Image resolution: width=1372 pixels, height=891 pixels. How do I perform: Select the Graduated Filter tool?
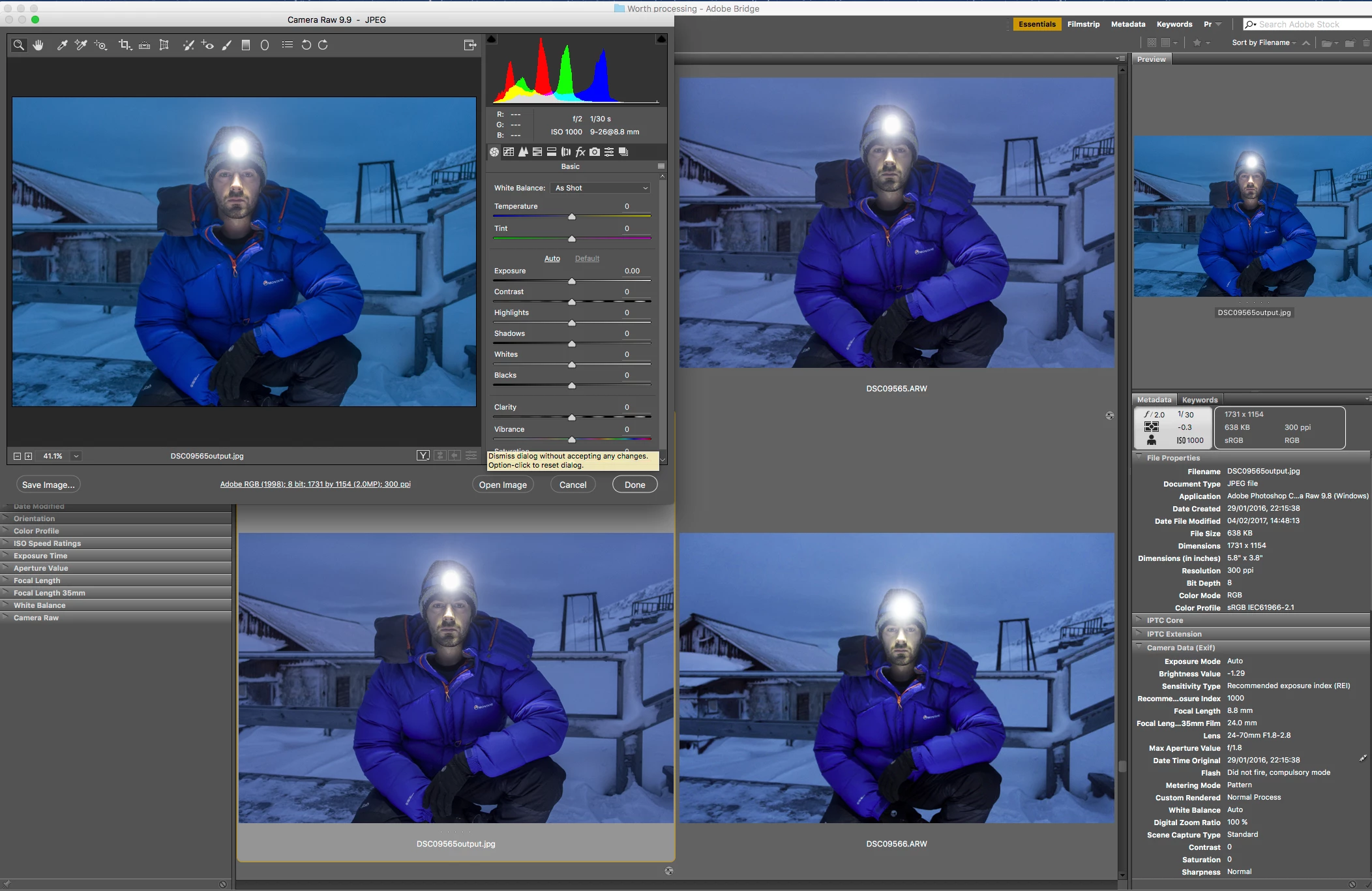click(x=246, y=45)
